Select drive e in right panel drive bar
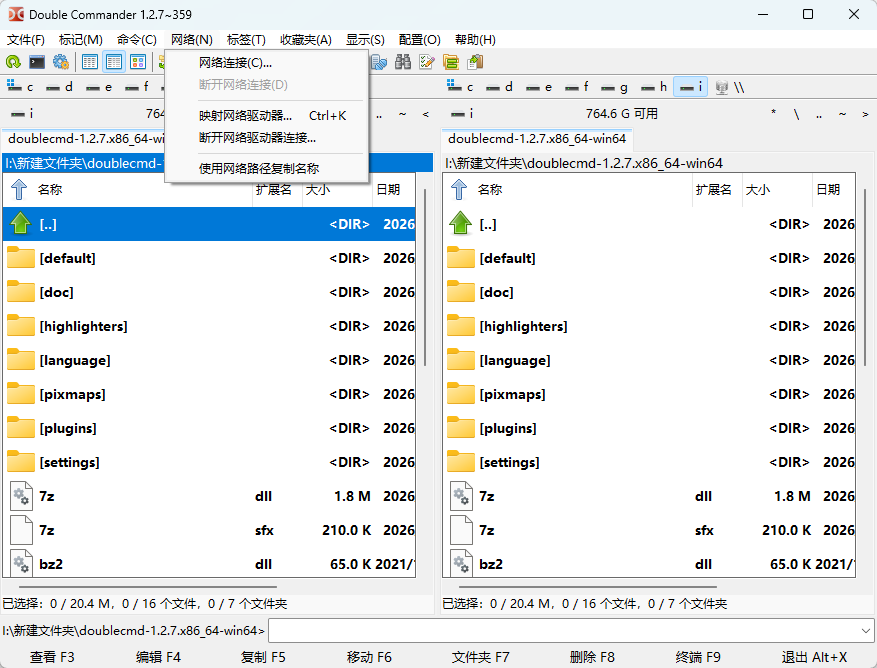Image resolution: width=877 pixels, height=668 pixels. pos(539,87)
